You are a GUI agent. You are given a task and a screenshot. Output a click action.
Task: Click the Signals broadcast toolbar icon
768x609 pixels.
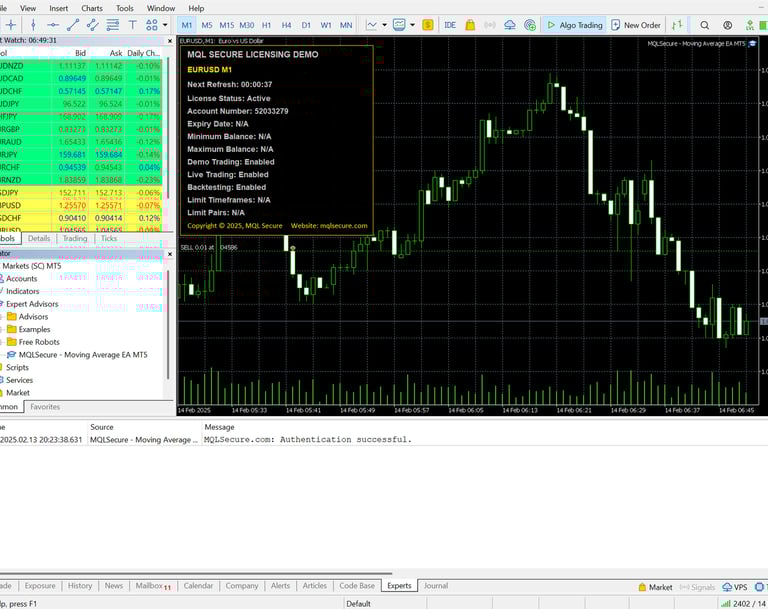[490, 25]
